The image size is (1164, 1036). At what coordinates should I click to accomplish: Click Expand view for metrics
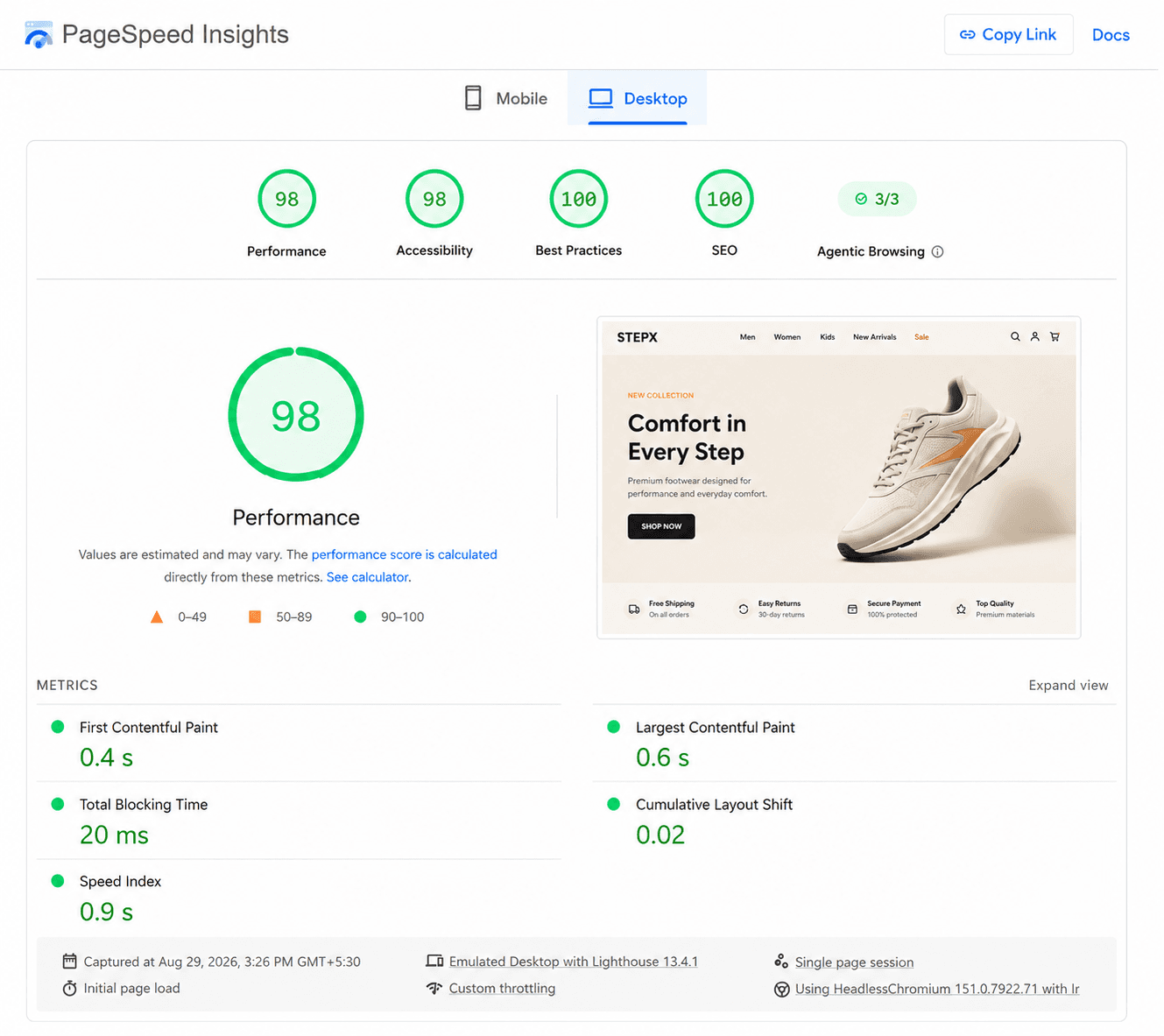point(1068,685)
